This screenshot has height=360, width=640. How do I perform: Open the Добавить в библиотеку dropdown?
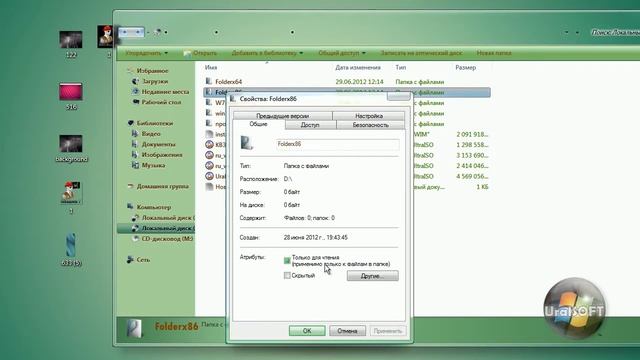pos(267,53)
